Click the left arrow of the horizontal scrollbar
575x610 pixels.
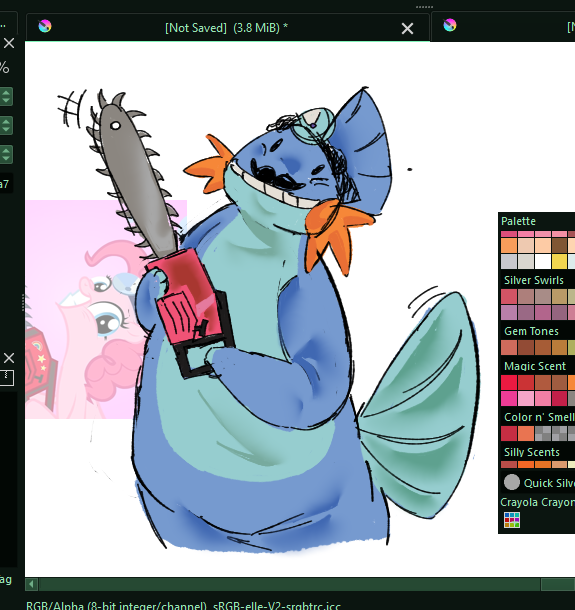(32, 584)
